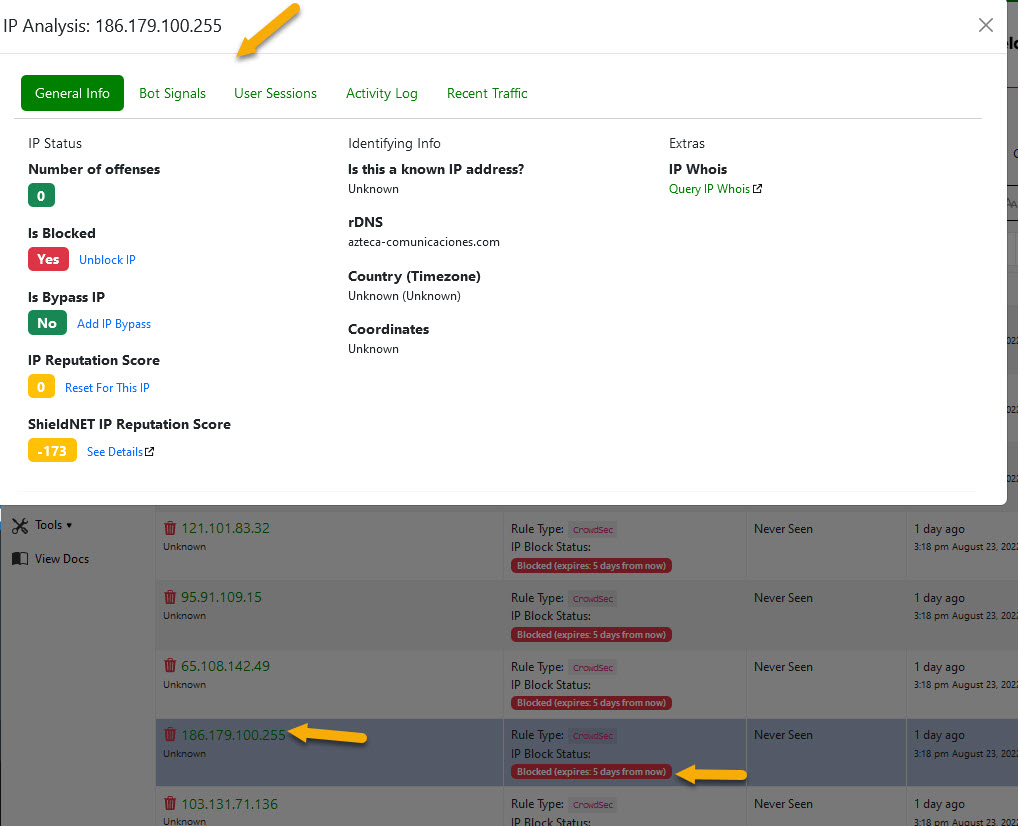The width and height of the screenshot is (1018, 826).
Task: Select the General Info tab
Action: 72,93
